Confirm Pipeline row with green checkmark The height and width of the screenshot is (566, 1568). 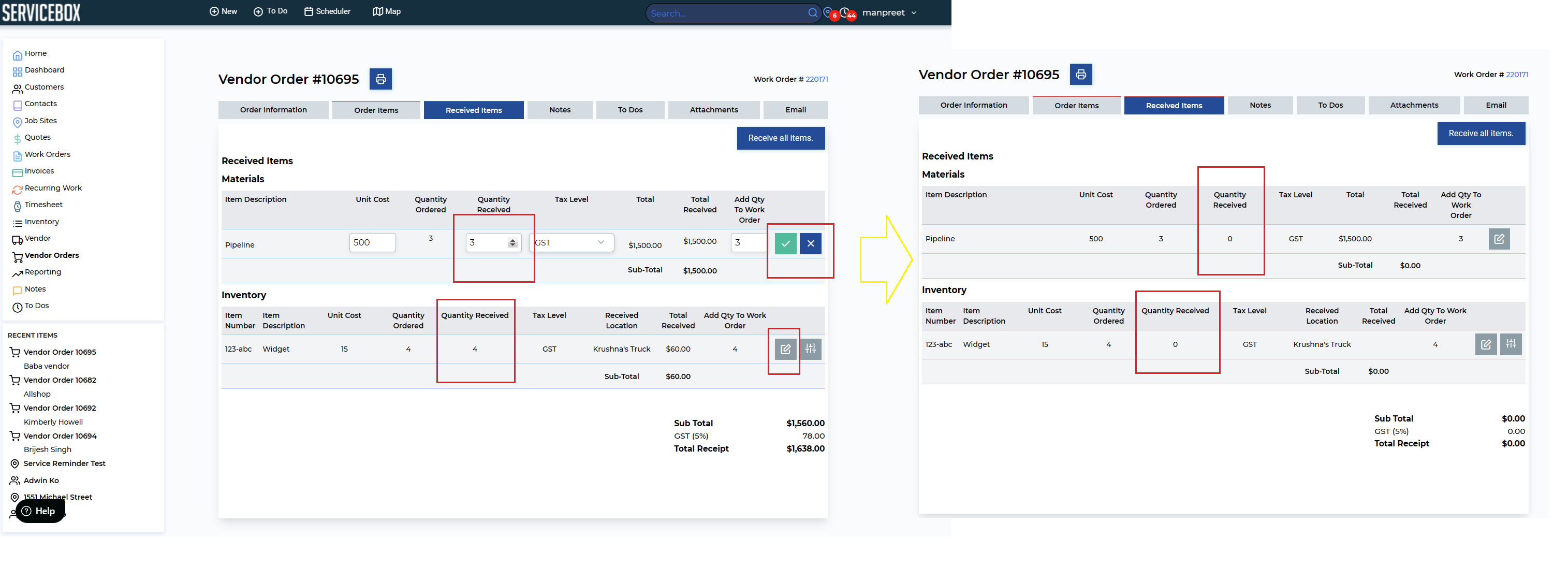pos(785,243)
